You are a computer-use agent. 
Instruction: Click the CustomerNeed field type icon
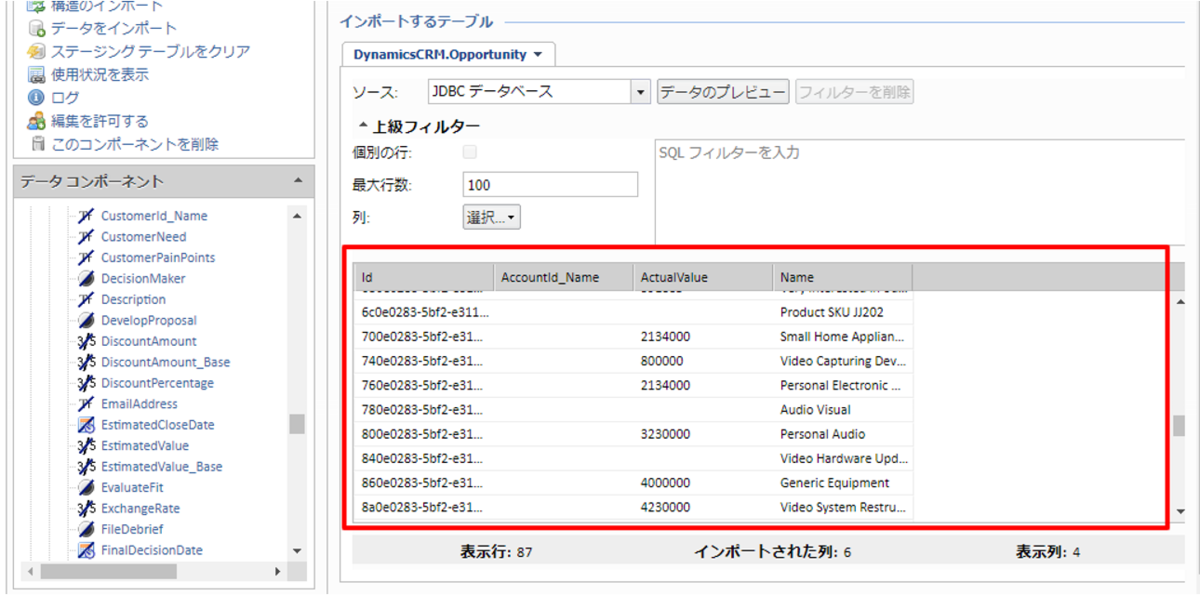tap(86, 237)
